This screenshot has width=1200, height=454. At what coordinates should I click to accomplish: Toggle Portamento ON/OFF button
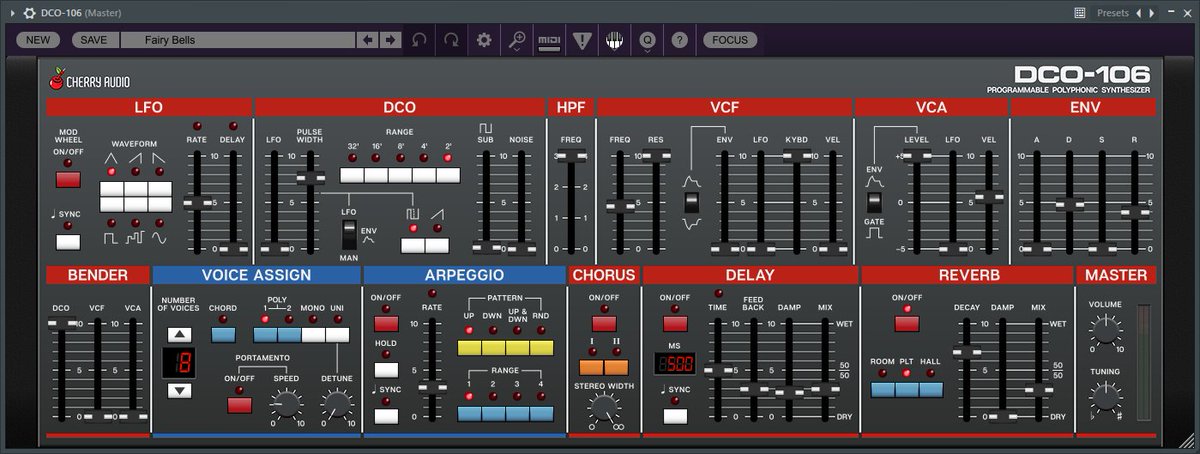tap(239, 405)
